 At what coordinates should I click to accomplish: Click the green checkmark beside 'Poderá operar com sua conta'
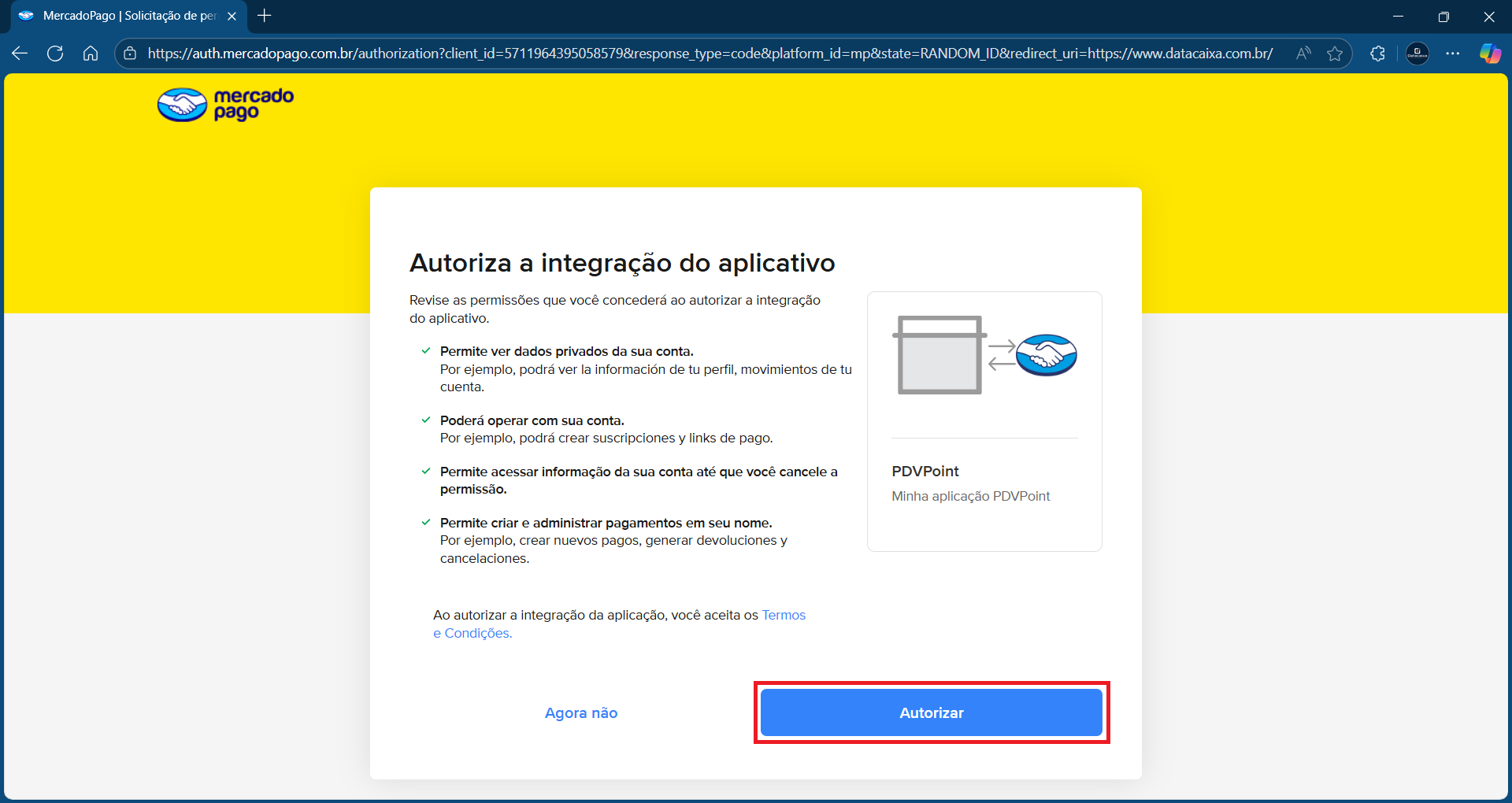coord(427,420)
